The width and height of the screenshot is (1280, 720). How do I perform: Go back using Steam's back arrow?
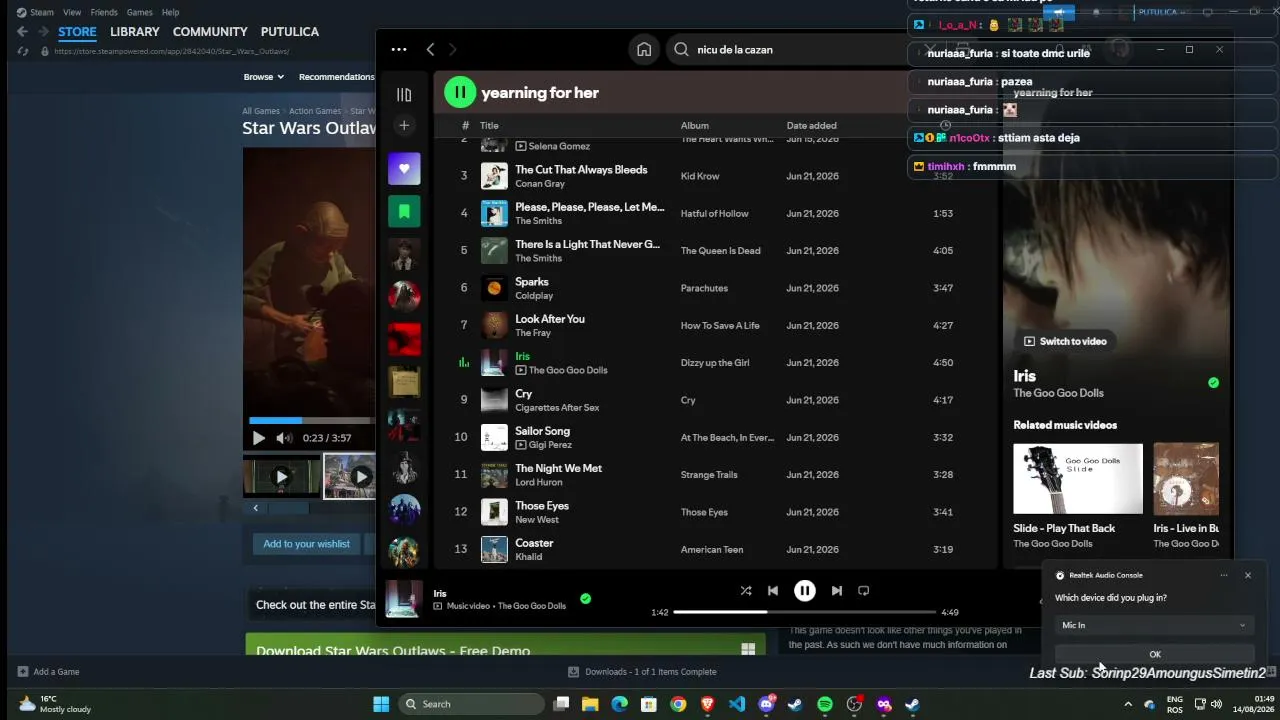(x=22, y=32)
